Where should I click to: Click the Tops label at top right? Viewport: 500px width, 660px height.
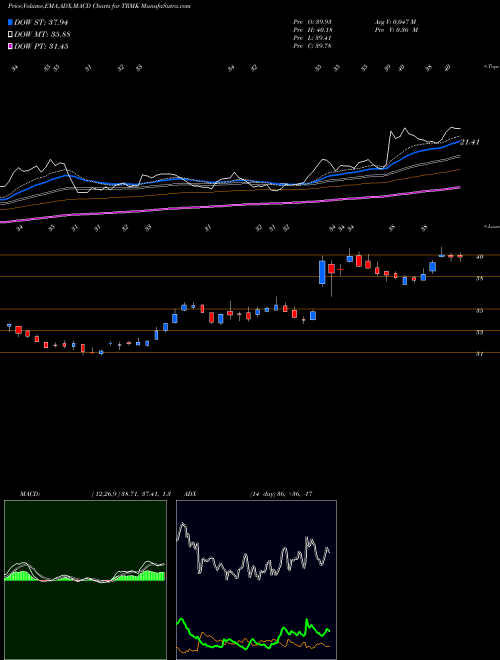coord(491,67)
